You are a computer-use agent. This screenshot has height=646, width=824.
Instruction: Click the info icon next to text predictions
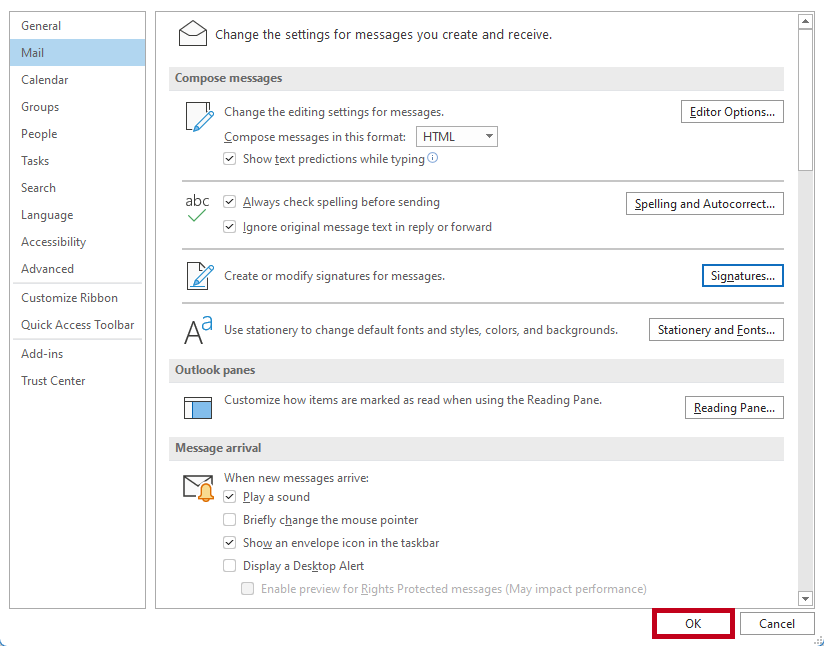pyautogui.click(x=432, y=158)
